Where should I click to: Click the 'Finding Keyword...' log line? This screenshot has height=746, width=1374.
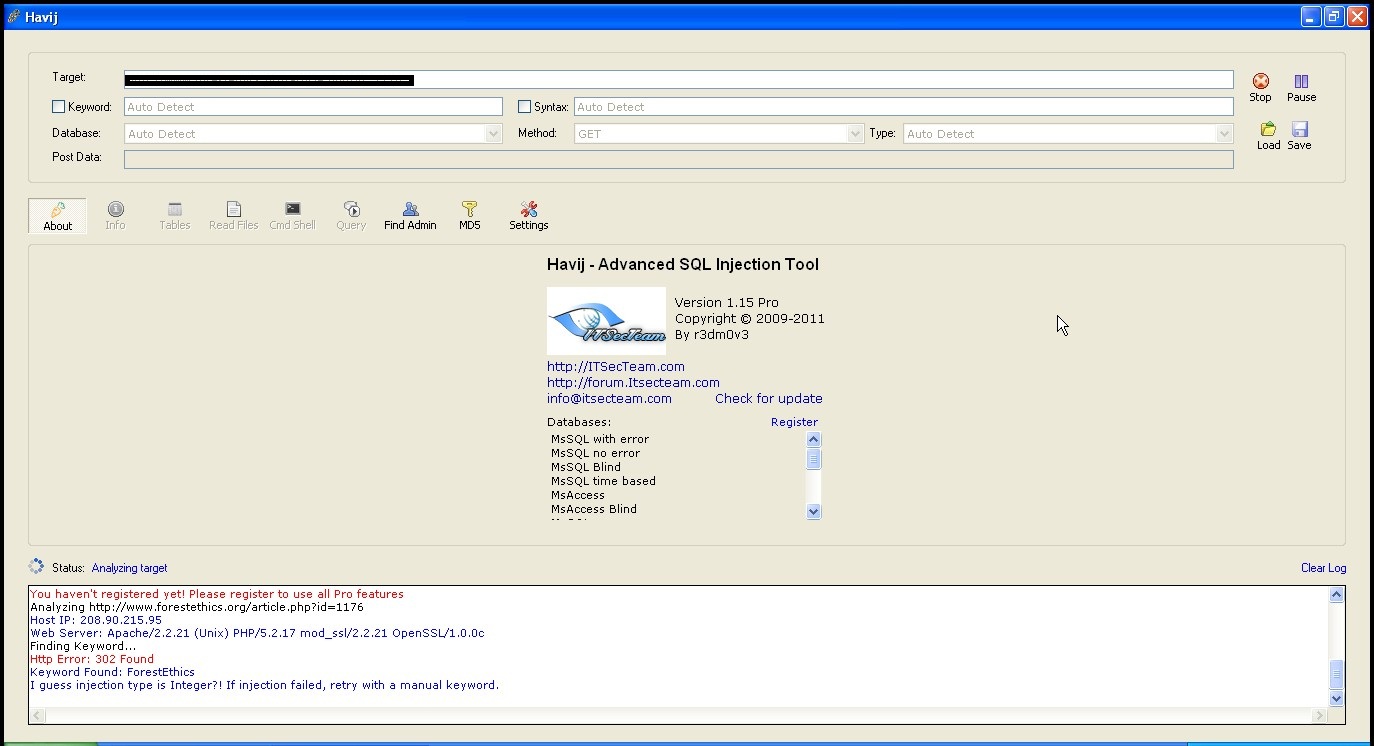coord(83,646)
